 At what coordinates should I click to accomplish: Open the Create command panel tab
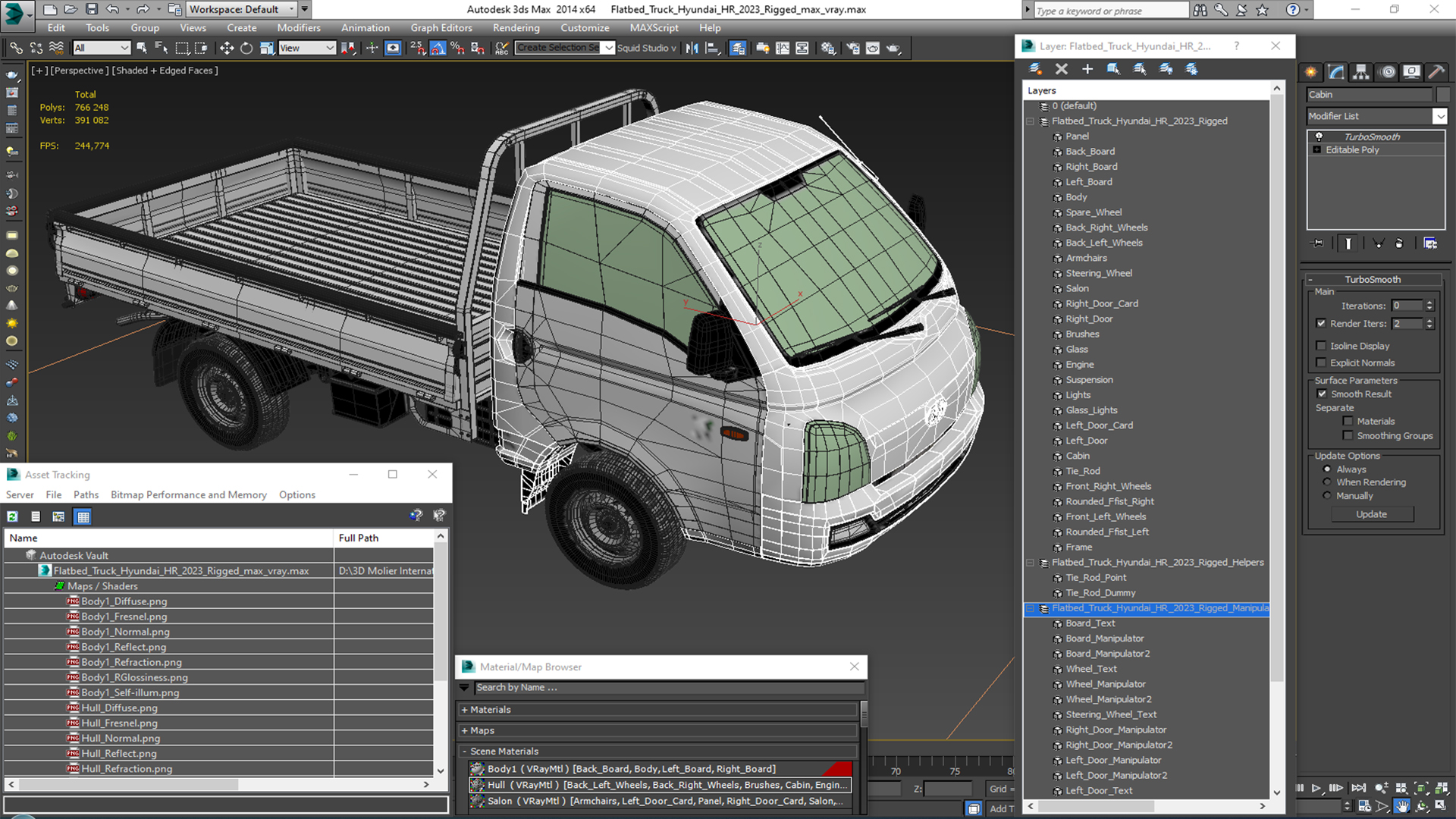pos(1311,72)
